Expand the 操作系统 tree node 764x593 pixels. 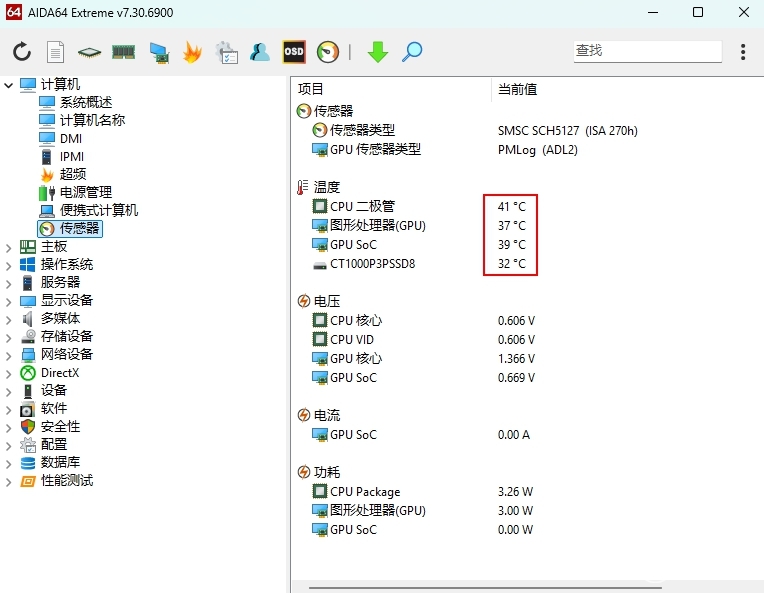[8, 266]
